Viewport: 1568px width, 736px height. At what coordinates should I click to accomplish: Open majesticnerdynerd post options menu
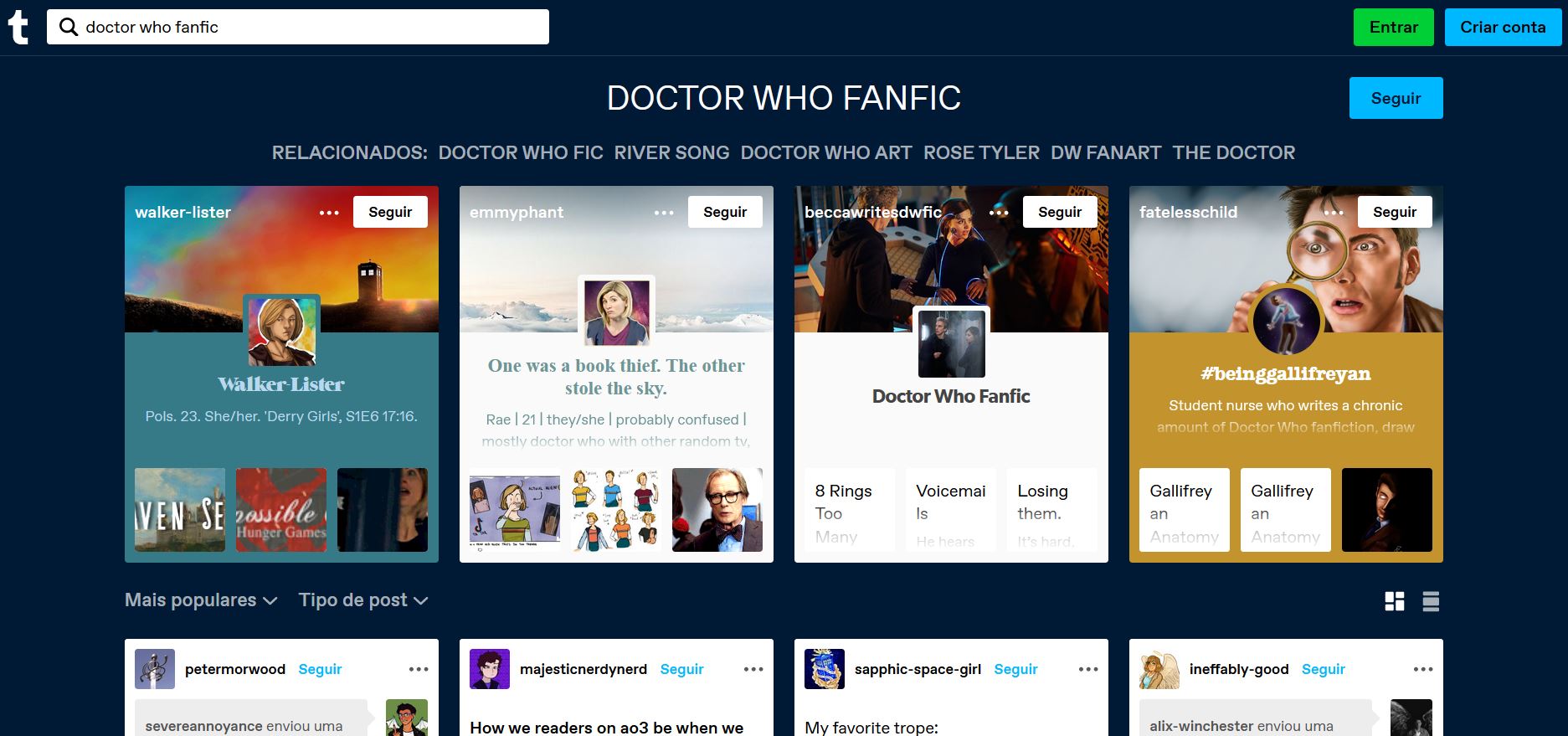[x=753, y=669]
